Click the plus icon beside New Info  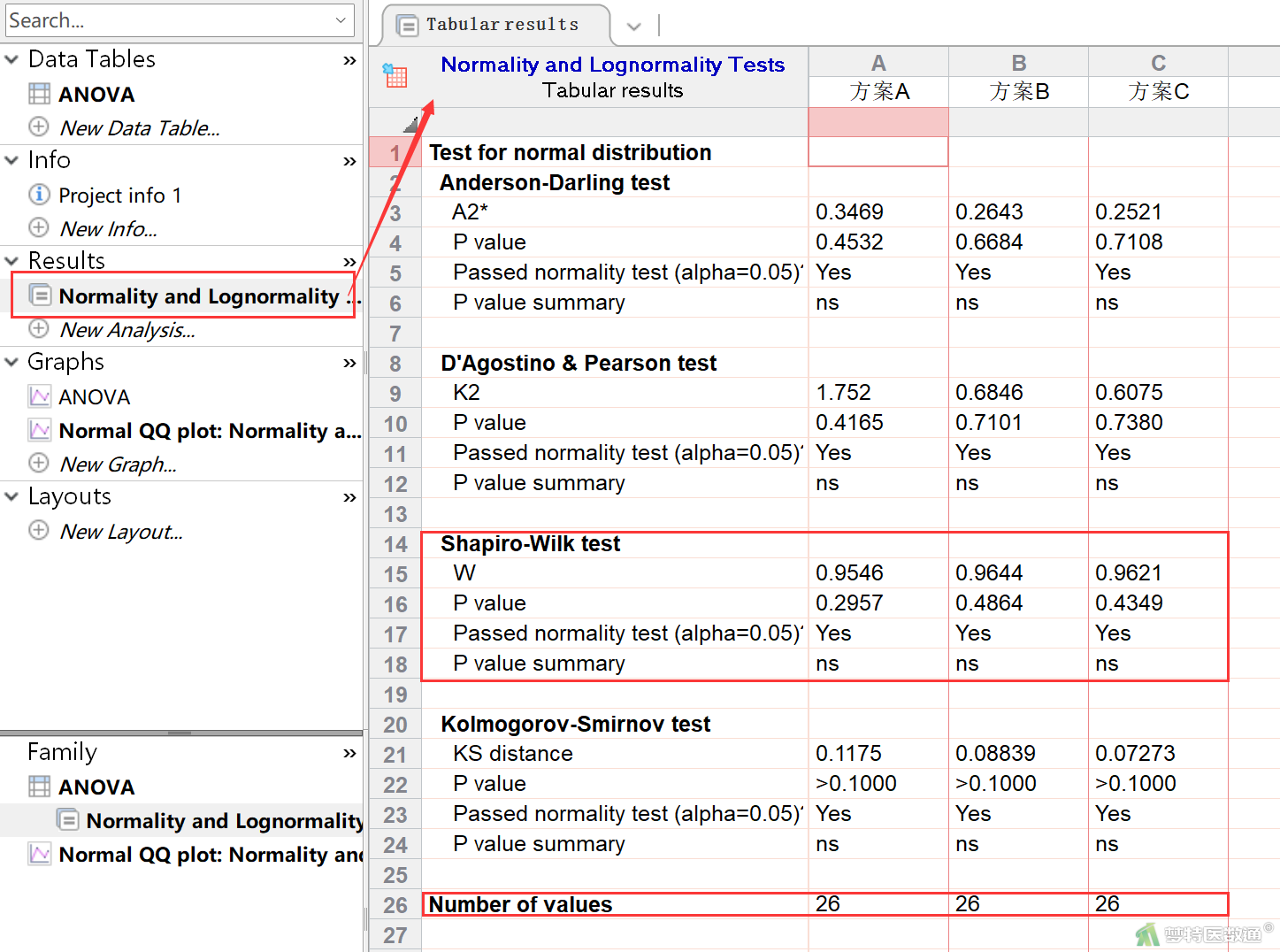tap(39, 227)
